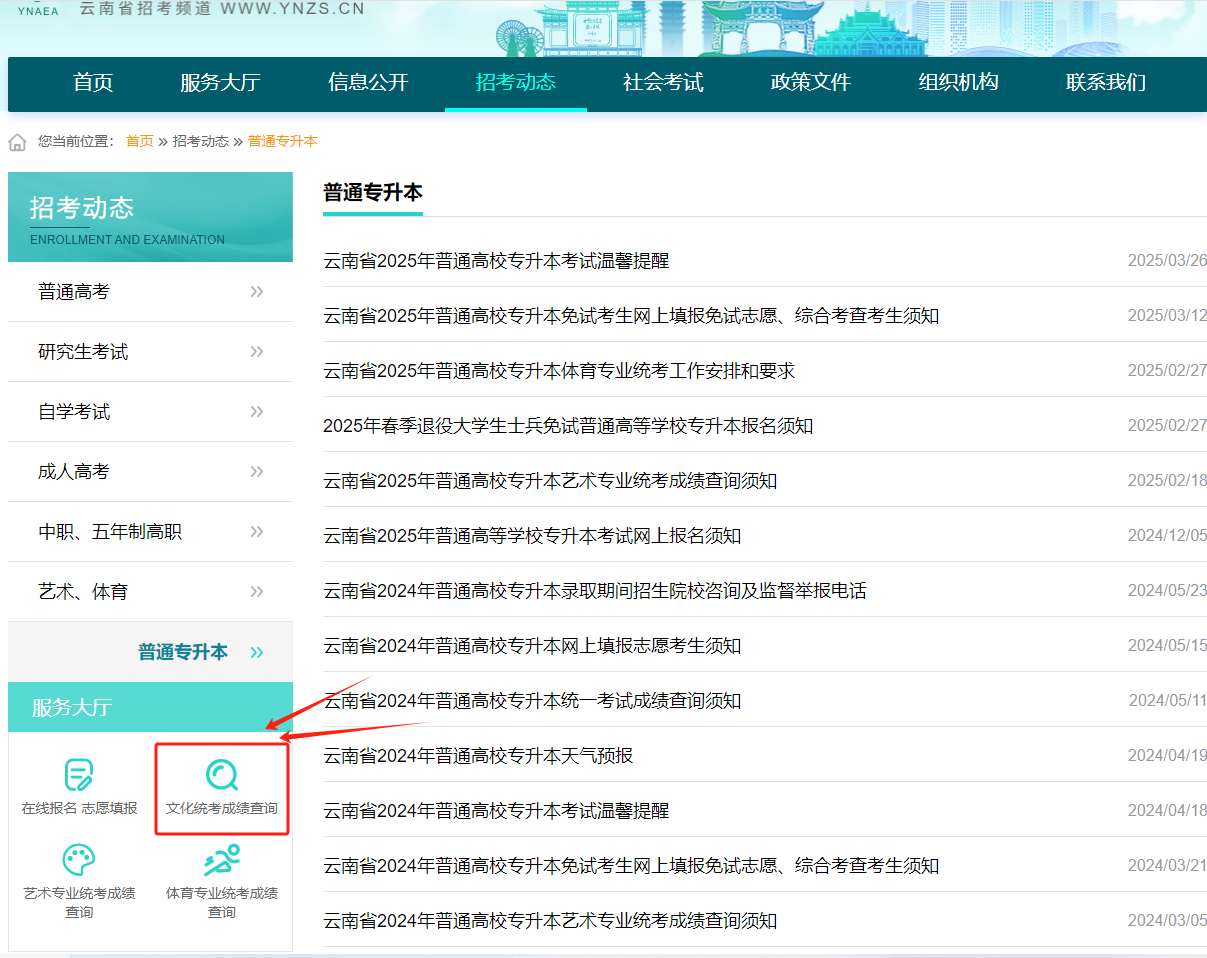Screen dimensions: 1207x958
Task: Switch to the 社会考试 tab
Action: pos(662,84)
